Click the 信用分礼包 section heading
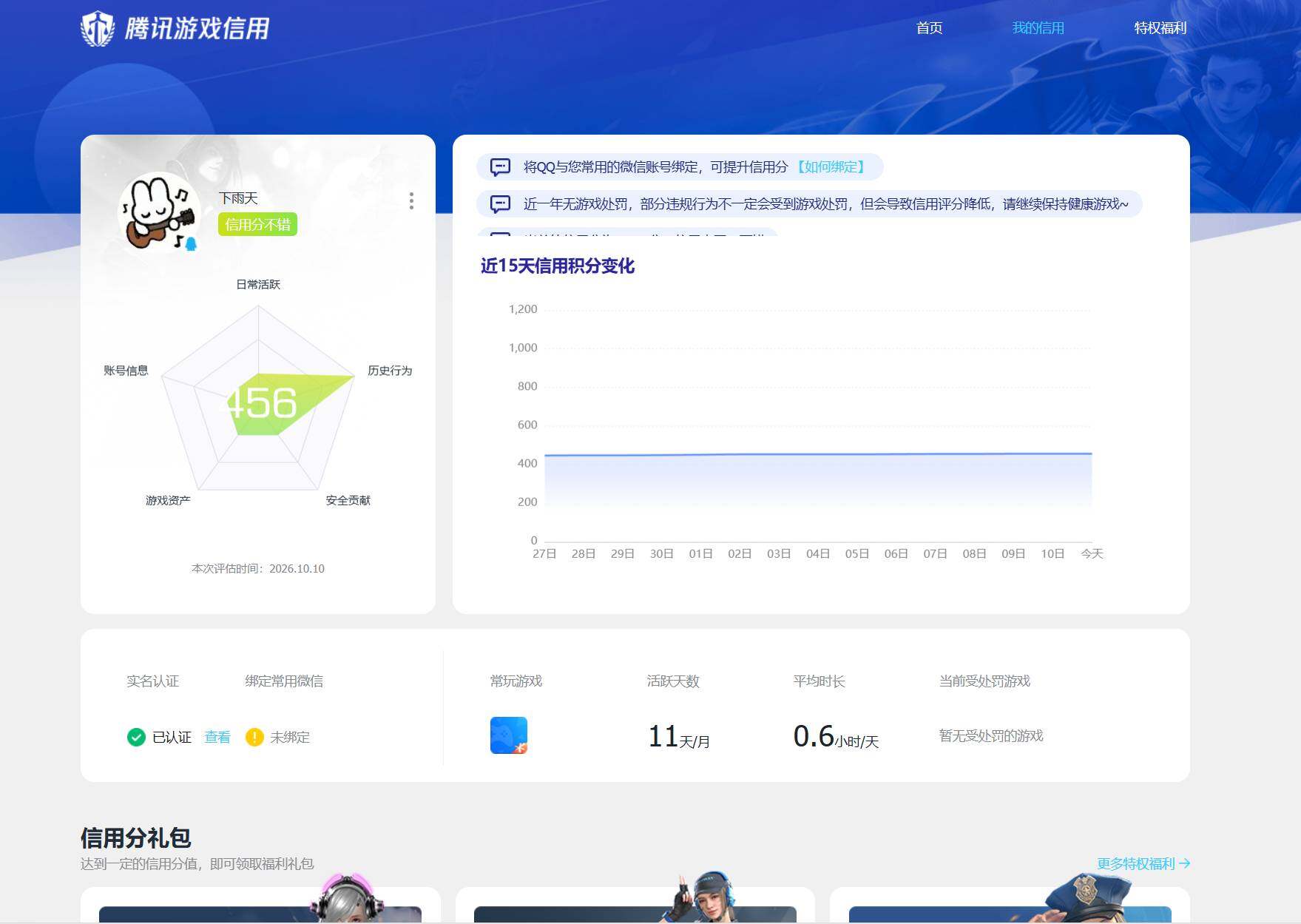The width and height of the screenshot is (1301, 924). (135, 838)
